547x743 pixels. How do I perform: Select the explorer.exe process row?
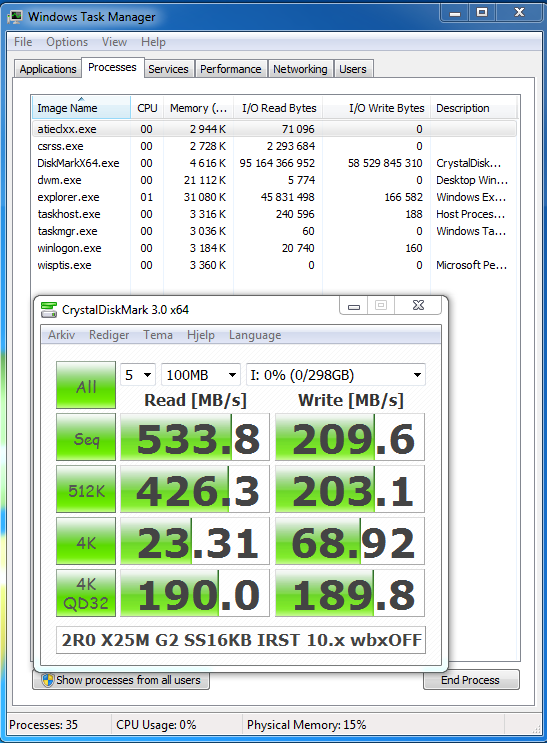[274, 197]
